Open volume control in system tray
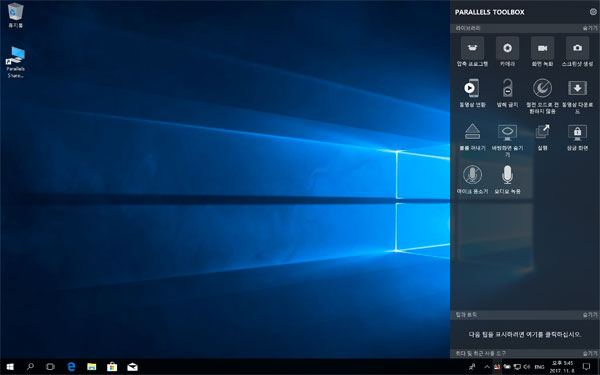Viewport: 600px width, 375px height. (x=527, y=367)
